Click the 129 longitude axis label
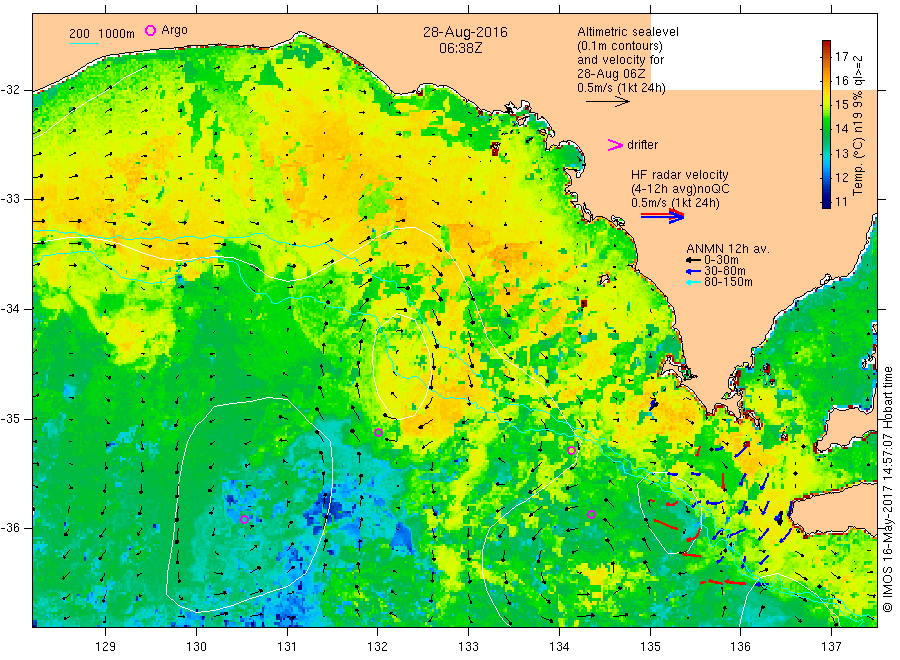This screenshot has width=900, height=660. coord(106,647)
